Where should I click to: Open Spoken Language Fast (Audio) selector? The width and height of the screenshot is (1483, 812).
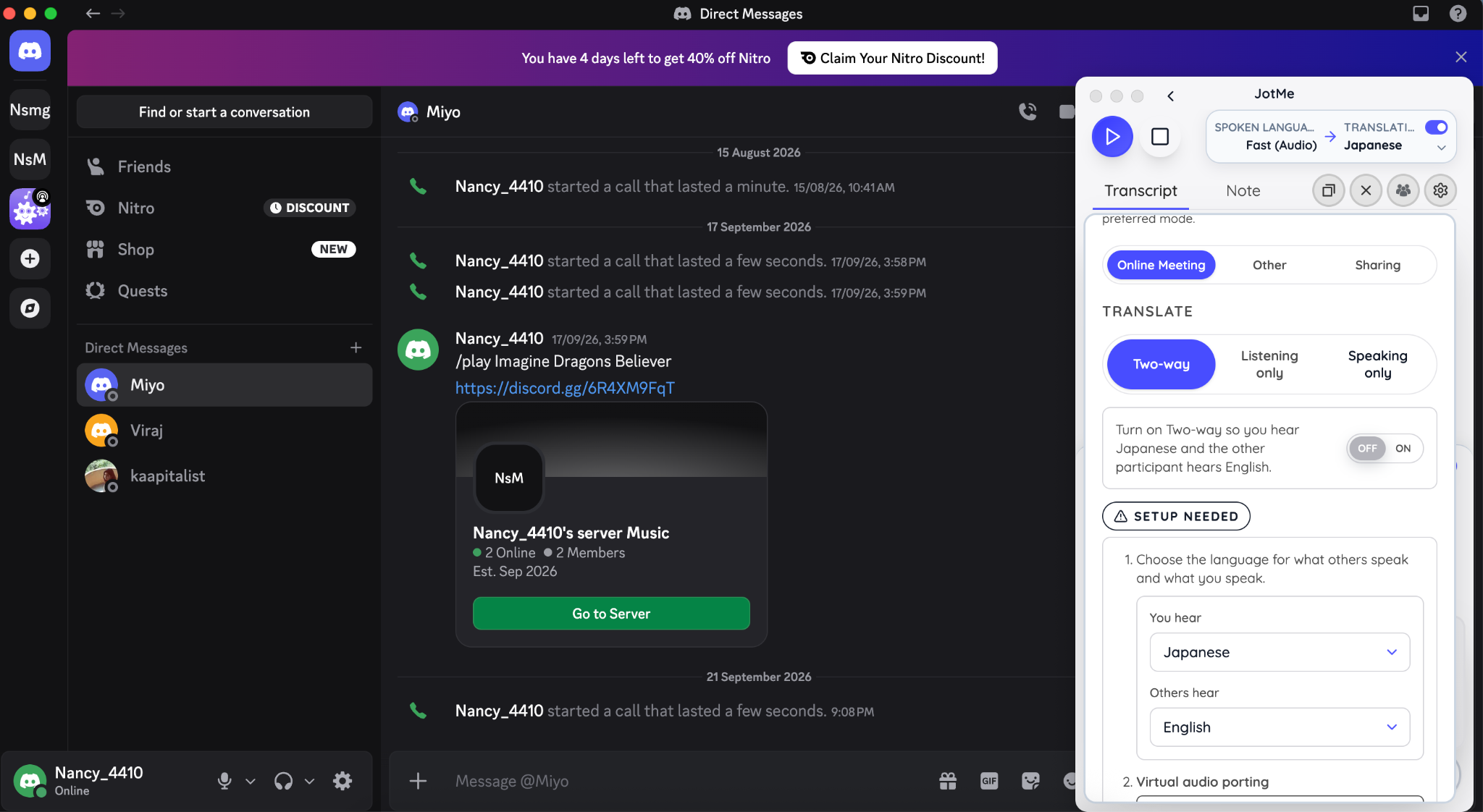(x=1264, y=136)
